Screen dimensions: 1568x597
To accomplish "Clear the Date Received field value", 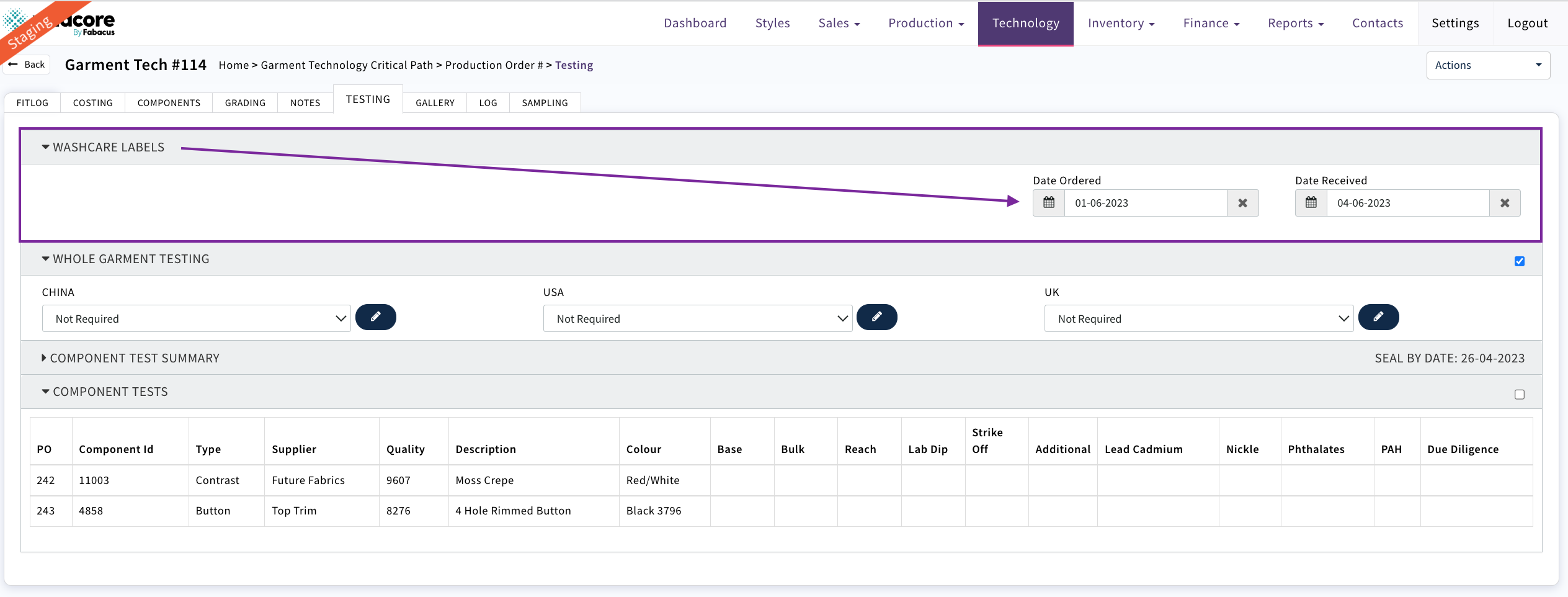I will (x=1505, y=203).
